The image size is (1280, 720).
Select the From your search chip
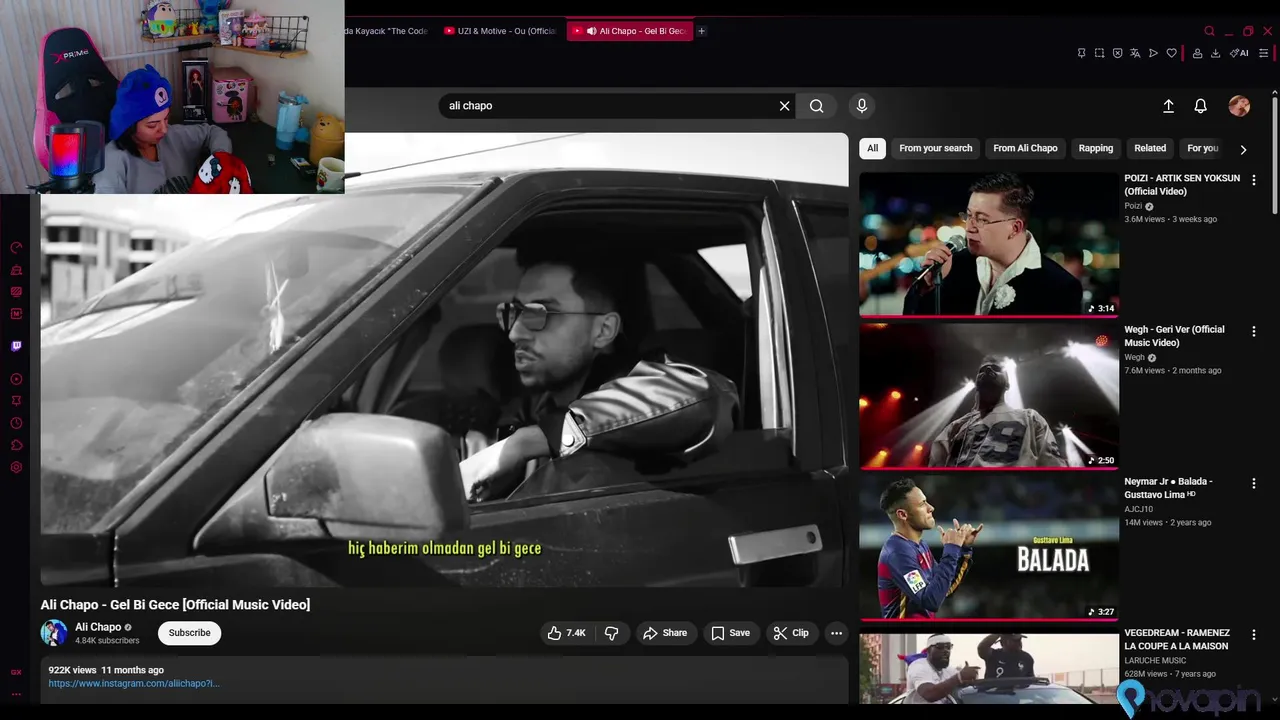pos(935,148)
